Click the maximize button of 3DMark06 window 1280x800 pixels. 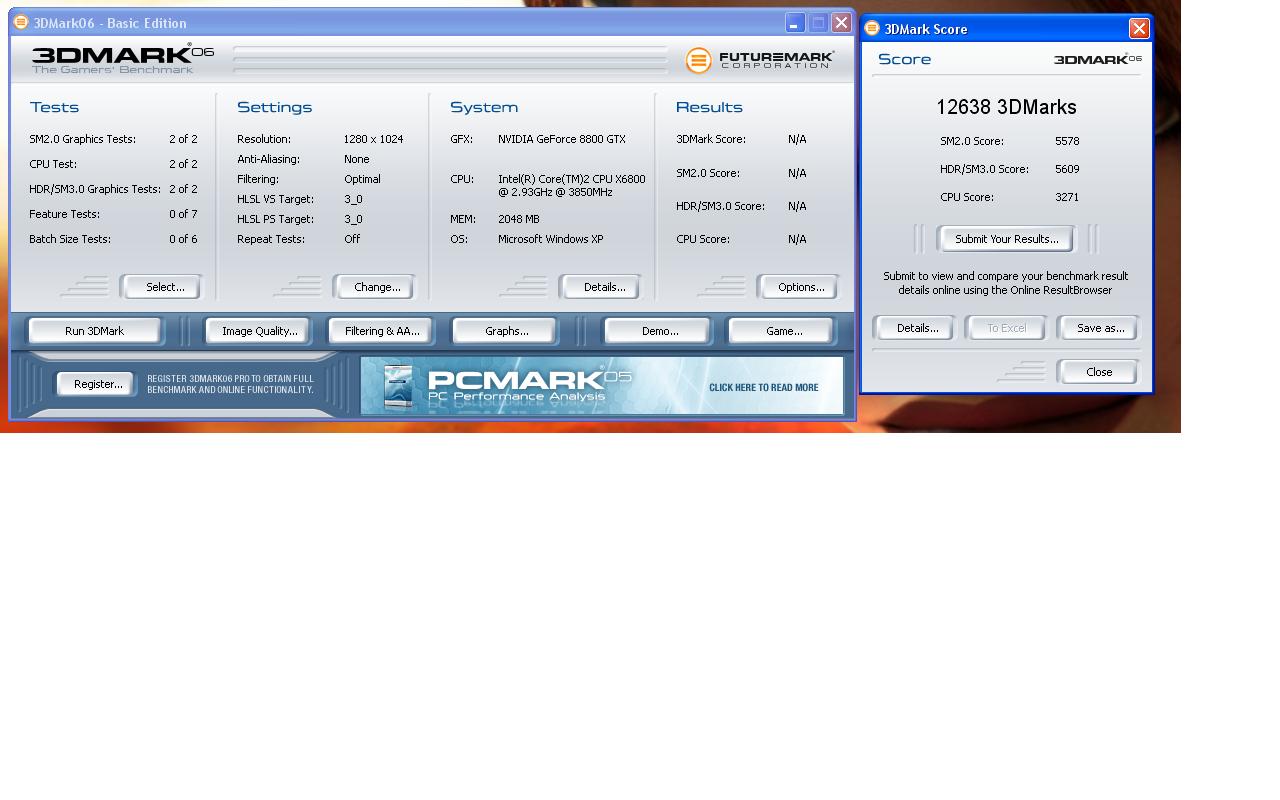tap(818, 22)
